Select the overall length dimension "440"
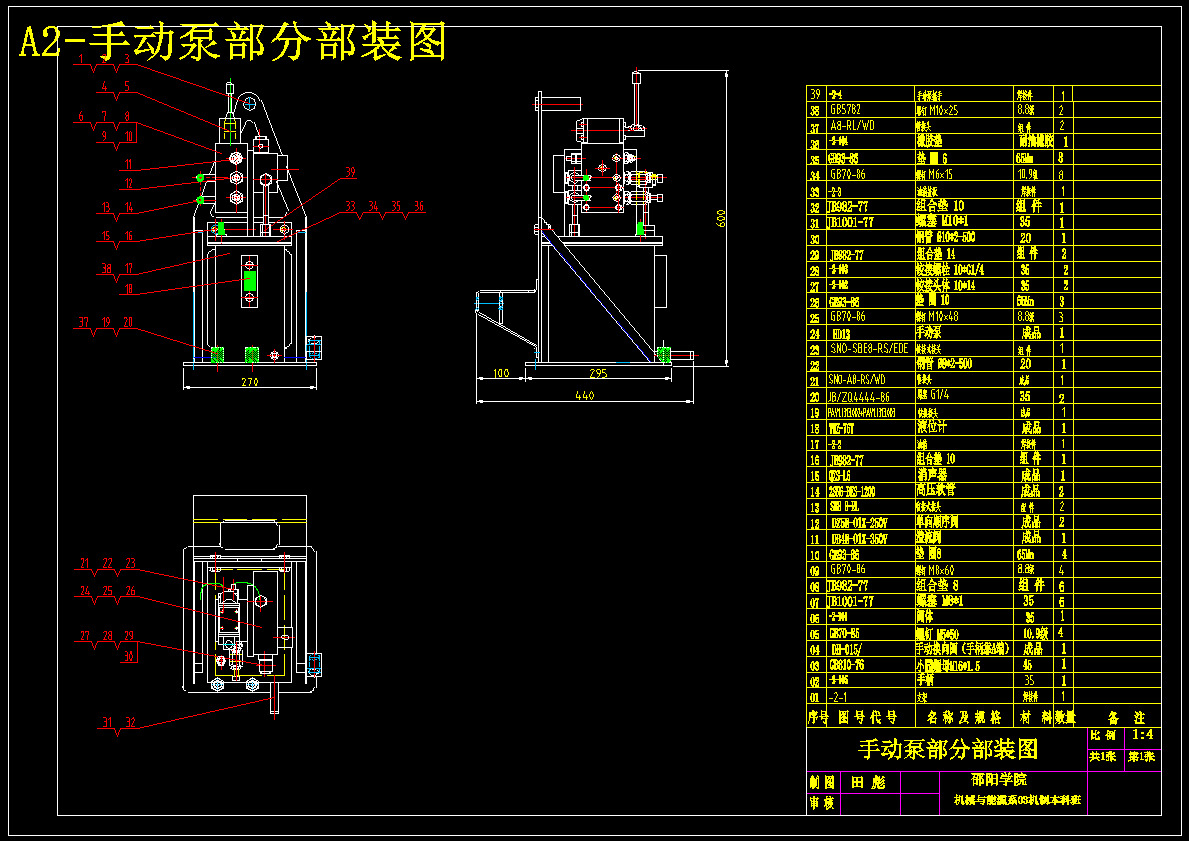This screenshot has height=841, width=1189. click(585, 395)
